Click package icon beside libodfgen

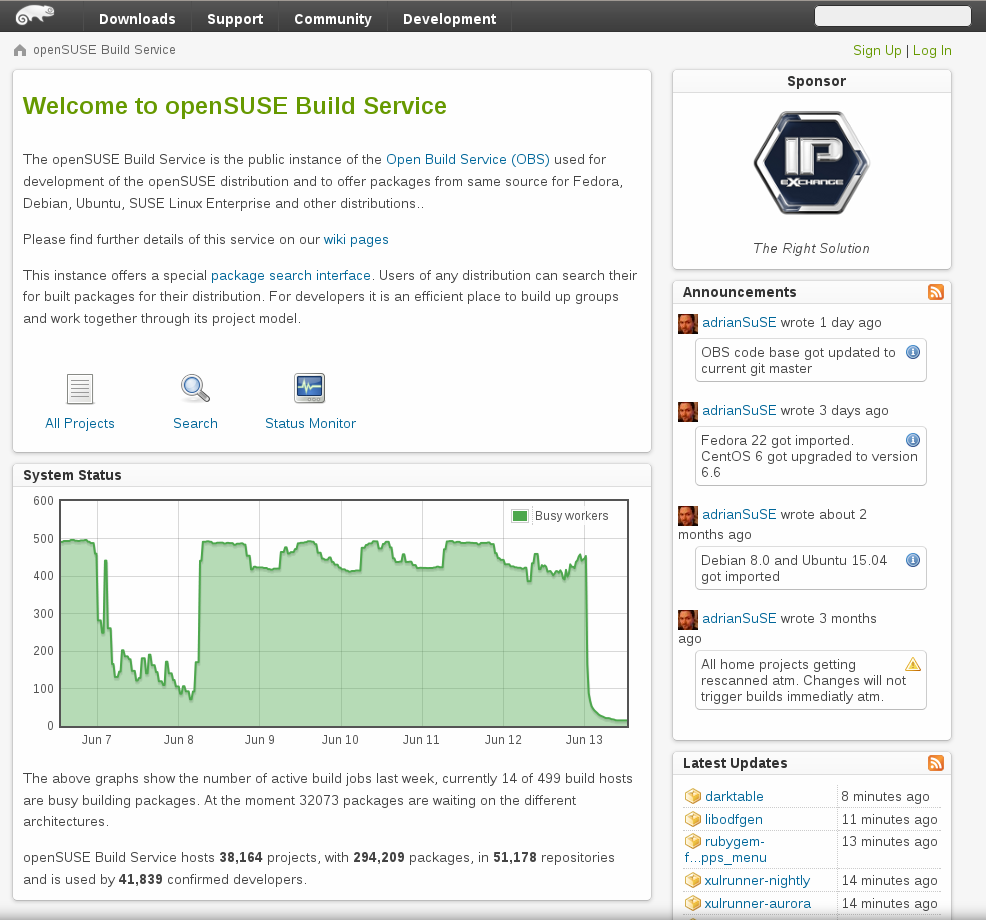point(692,819)
